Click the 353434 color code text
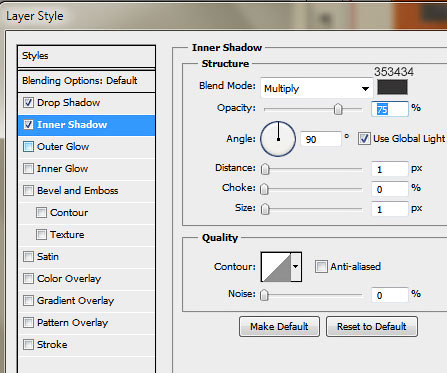The height and width of the screenshot is (373, 447). point(394,72)
